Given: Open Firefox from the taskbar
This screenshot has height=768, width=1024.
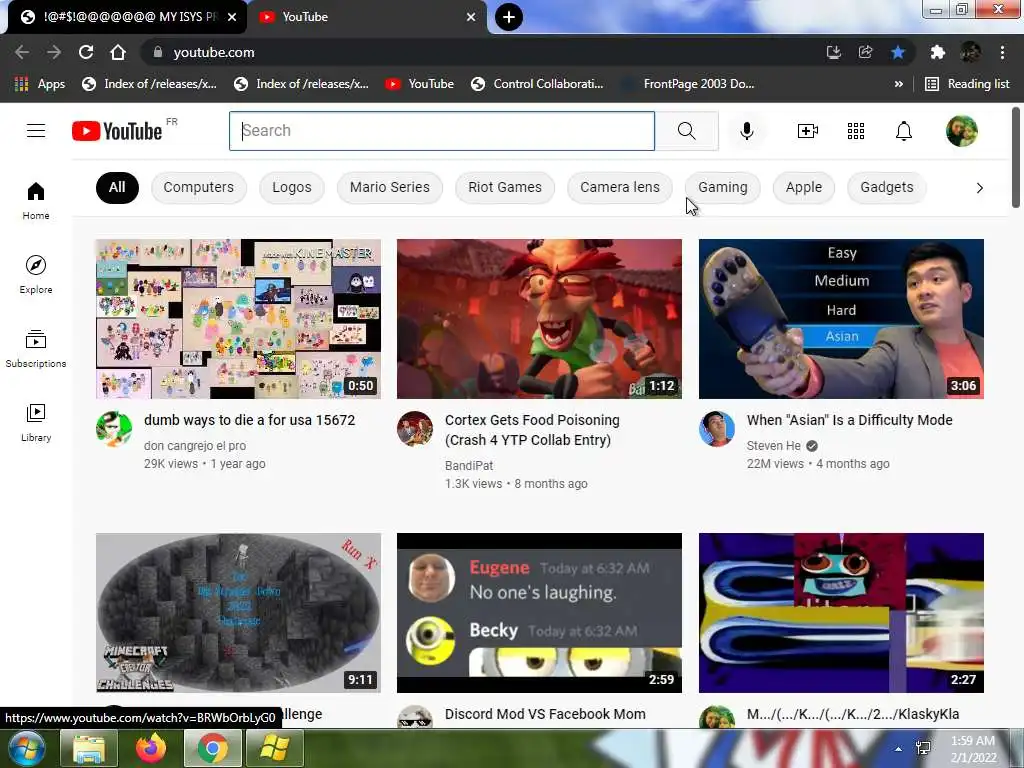Looking at the screenshot, I should (x=150, y=748).
